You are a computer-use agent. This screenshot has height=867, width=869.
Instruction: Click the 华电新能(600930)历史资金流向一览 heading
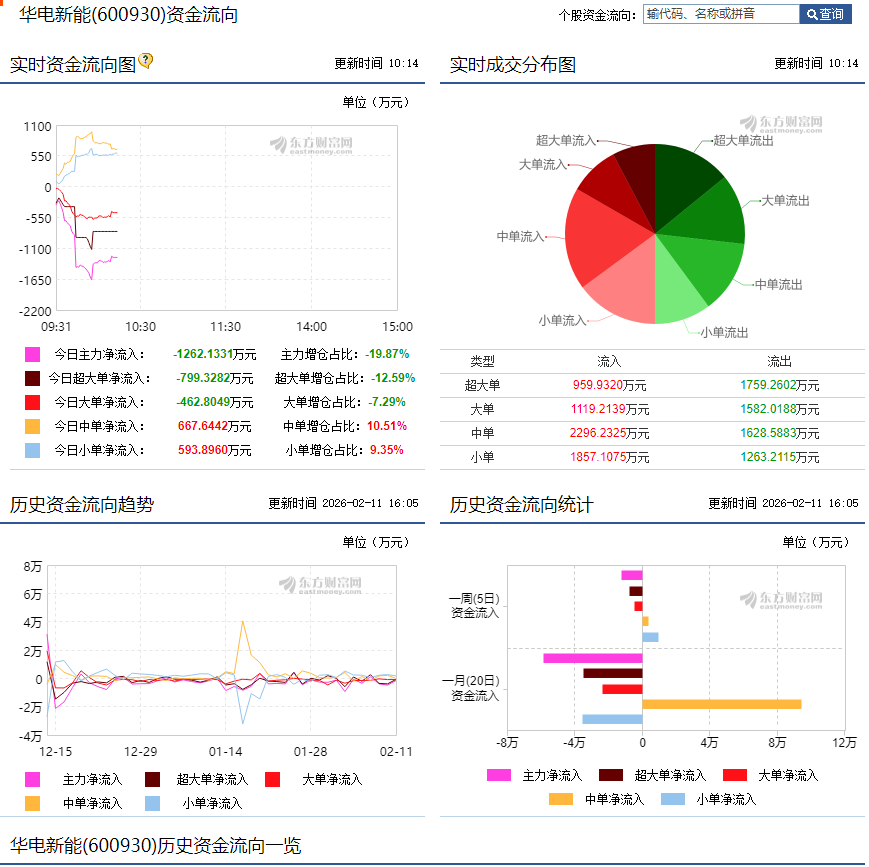click(x=156, y=845)
